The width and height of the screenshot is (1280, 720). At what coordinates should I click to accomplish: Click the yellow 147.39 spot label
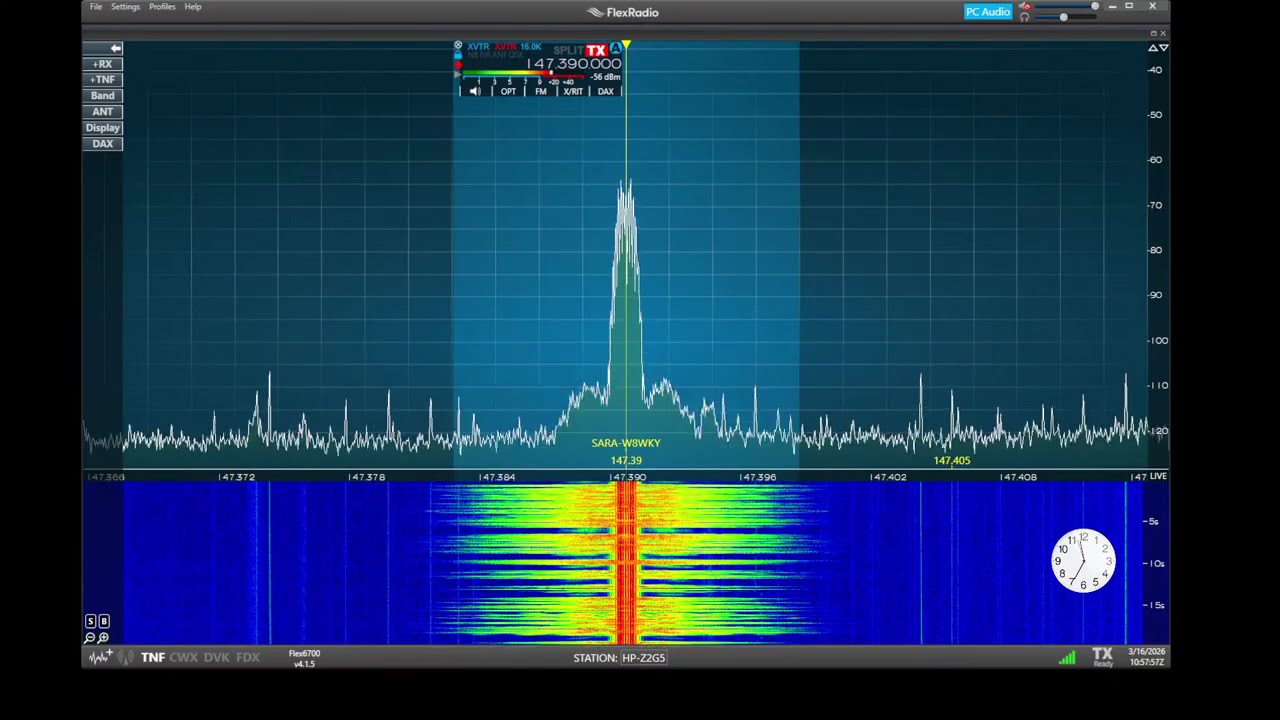point(626,461)
